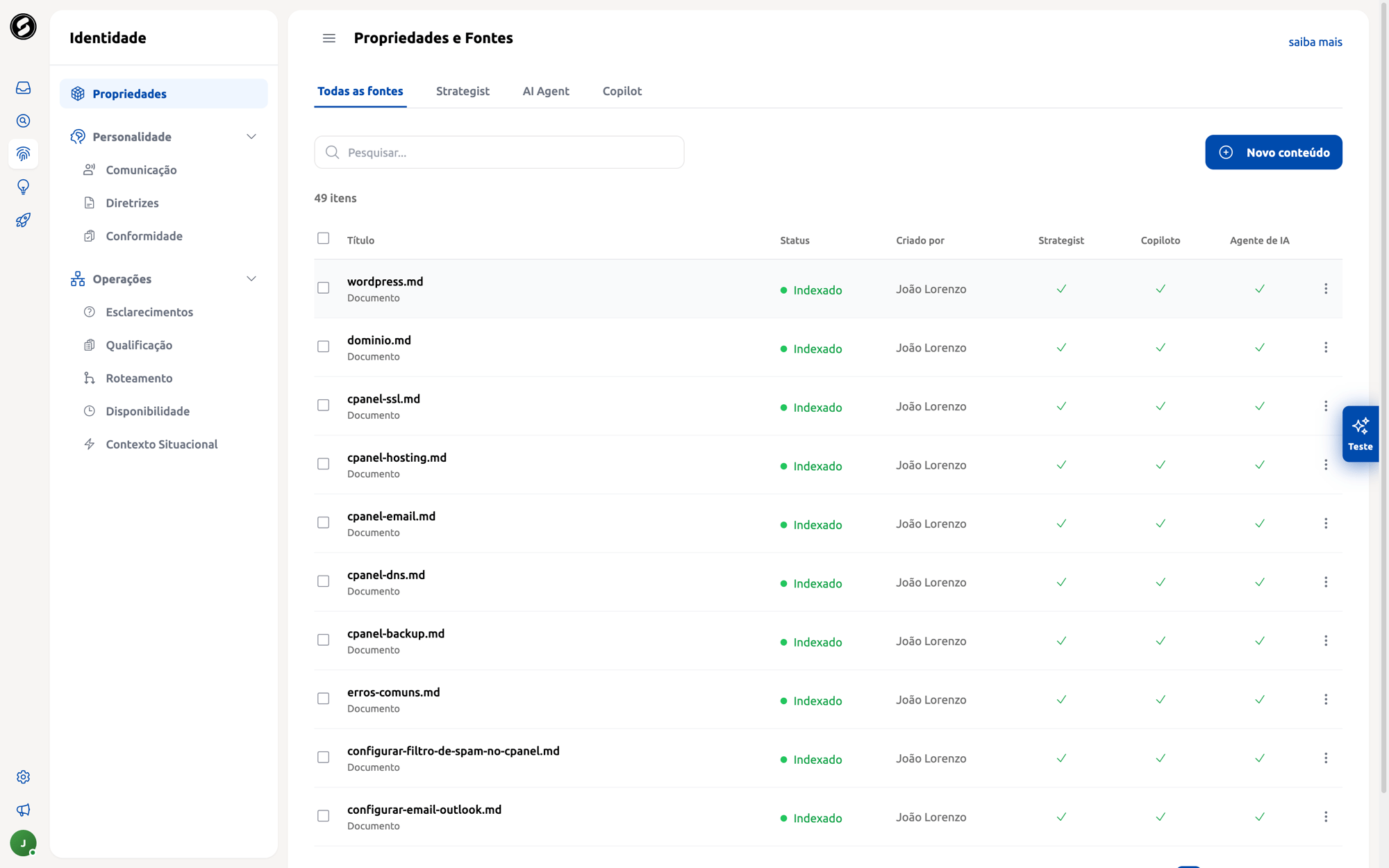The image size is (1389, 868).
Task: Open row options for dominio.md
Action: (1325, 347)
